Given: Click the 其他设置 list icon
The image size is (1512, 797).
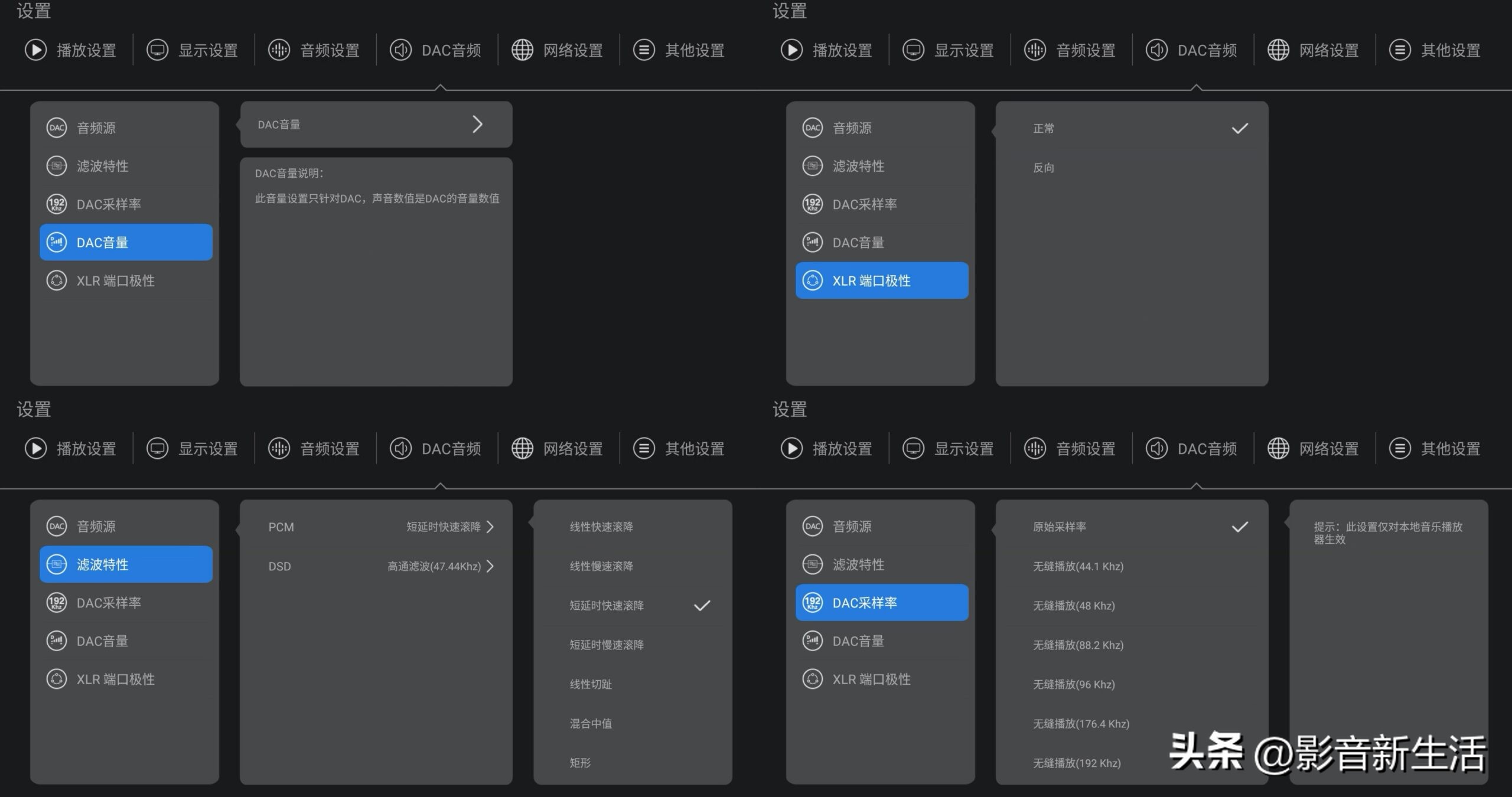Looking at the screenshot, I should (x=643, y=50).
